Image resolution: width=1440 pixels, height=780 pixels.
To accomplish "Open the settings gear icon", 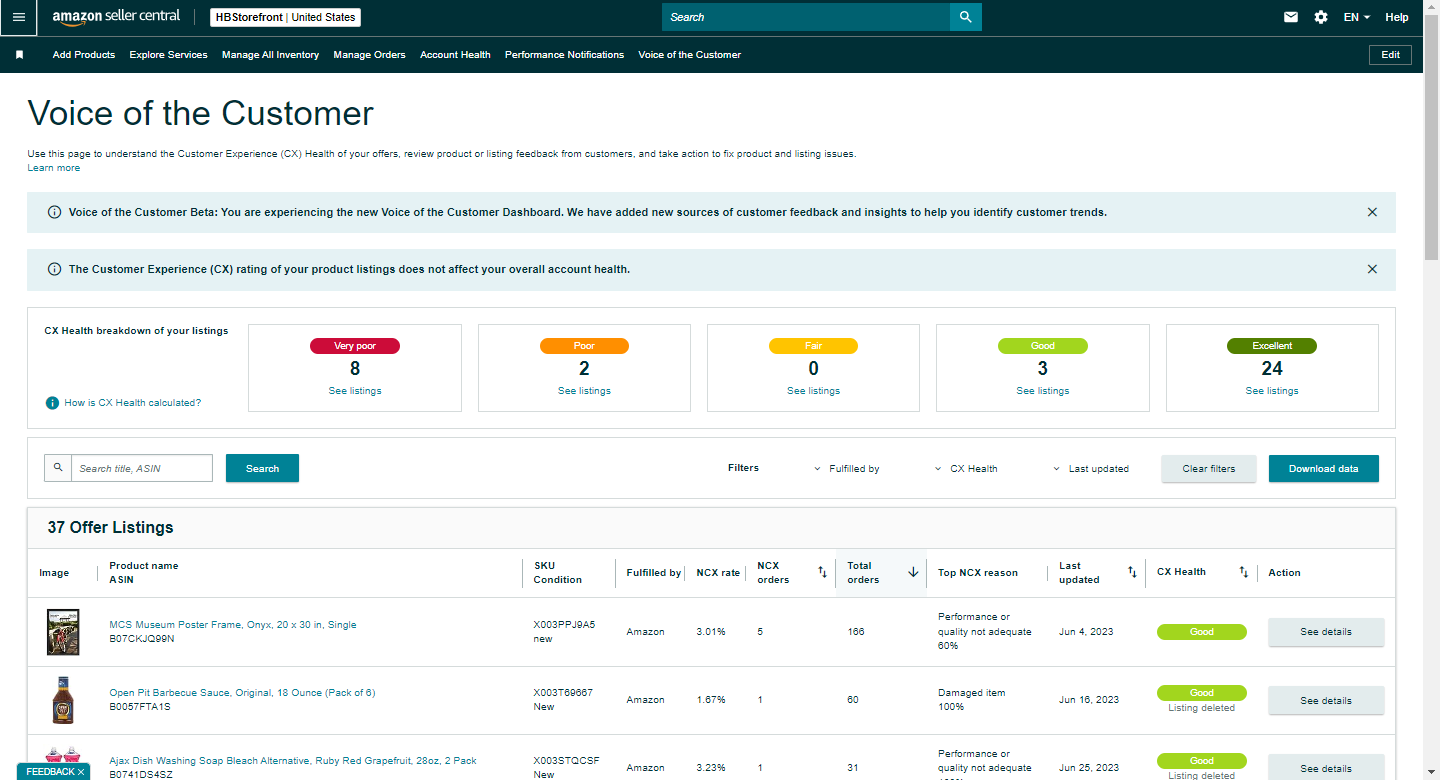I will (x=1321, y=17).
